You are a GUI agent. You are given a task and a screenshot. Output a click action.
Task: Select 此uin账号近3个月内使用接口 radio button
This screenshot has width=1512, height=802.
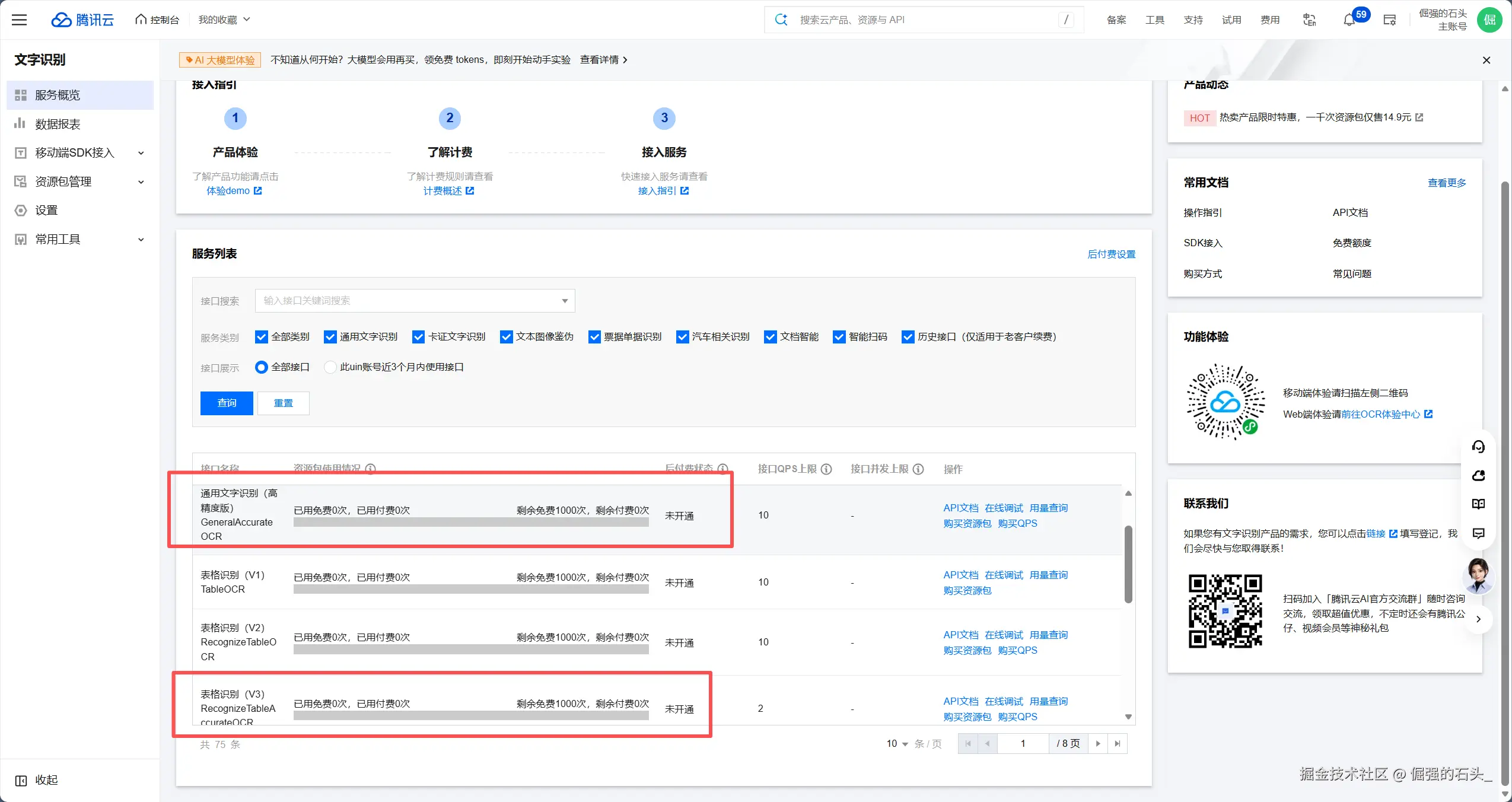click(x=330, y=367)
